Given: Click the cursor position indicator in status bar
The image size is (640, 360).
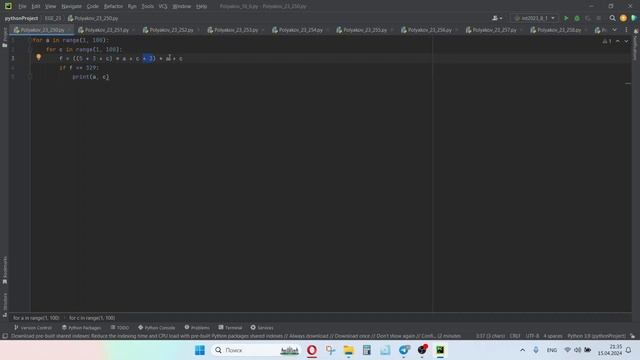Looking at the screenshot, I should pos(490,336).
